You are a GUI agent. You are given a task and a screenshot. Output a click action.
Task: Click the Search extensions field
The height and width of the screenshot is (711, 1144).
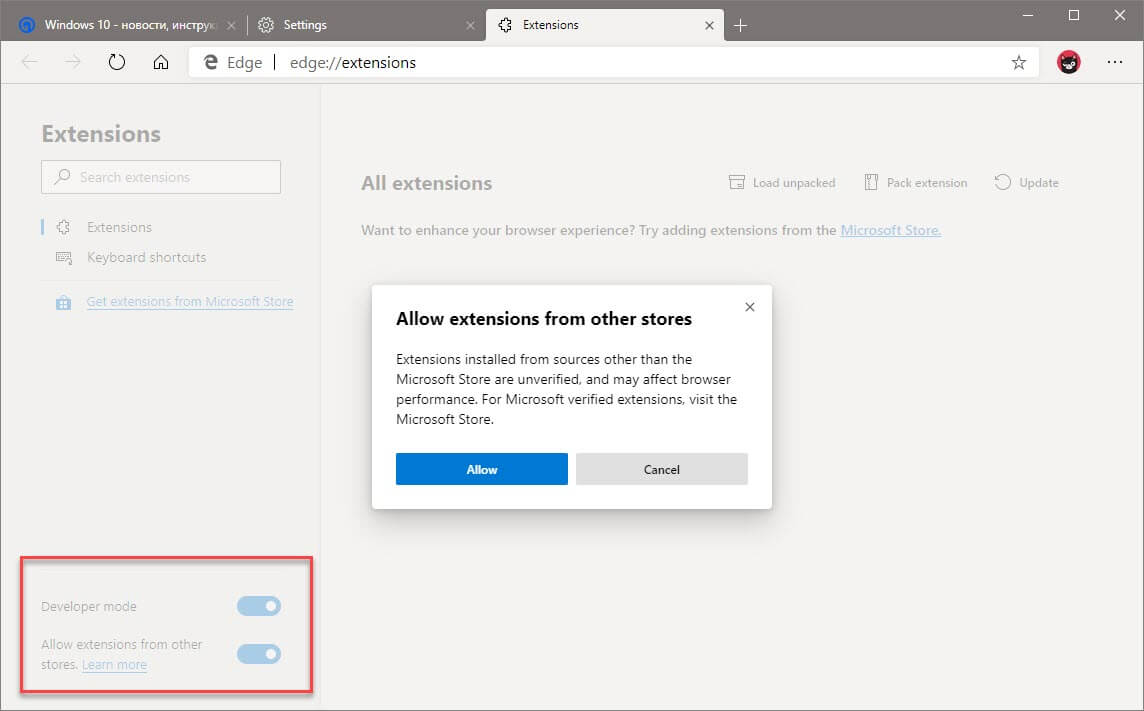tap(161, 177)
